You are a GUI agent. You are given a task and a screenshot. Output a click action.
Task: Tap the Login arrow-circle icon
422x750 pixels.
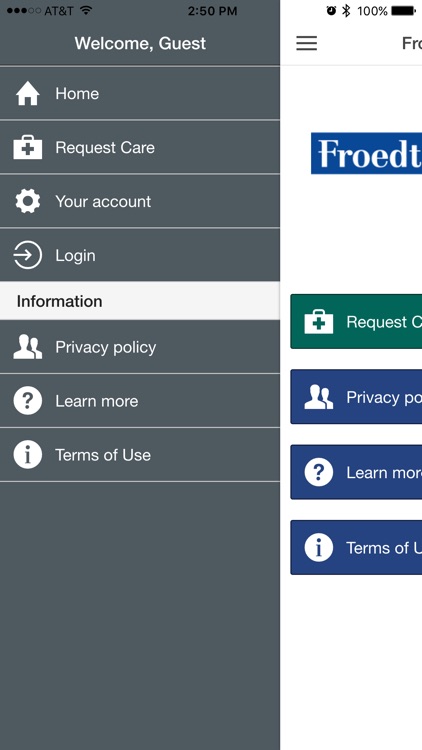[28, 255]
